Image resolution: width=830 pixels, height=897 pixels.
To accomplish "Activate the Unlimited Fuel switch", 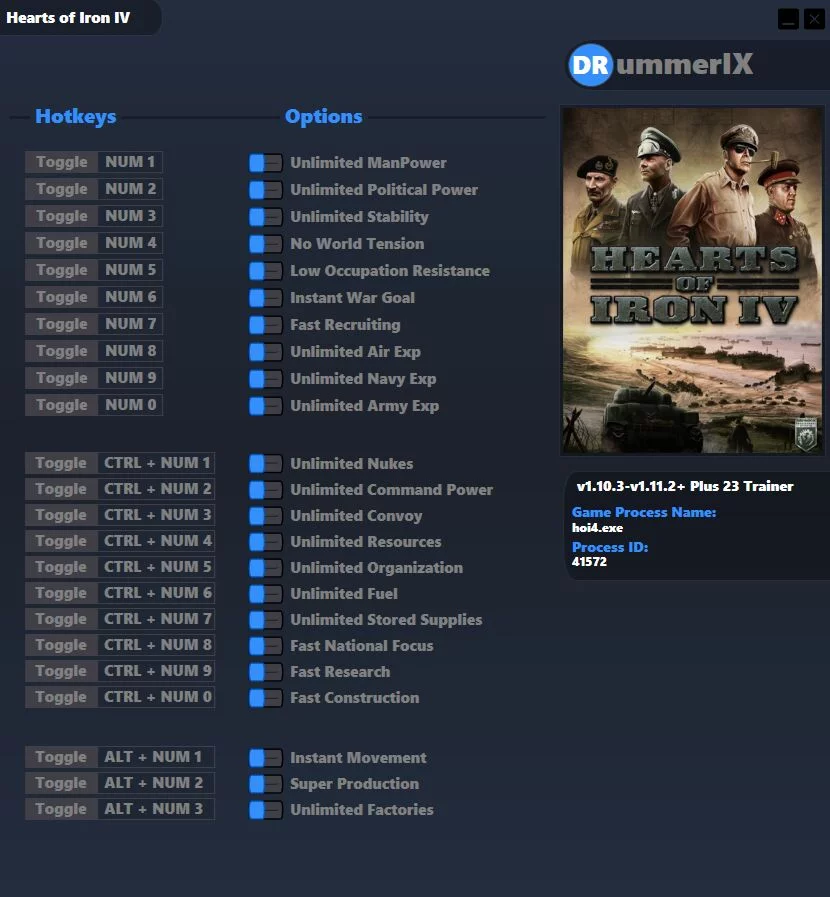I will tap(266, 594).
